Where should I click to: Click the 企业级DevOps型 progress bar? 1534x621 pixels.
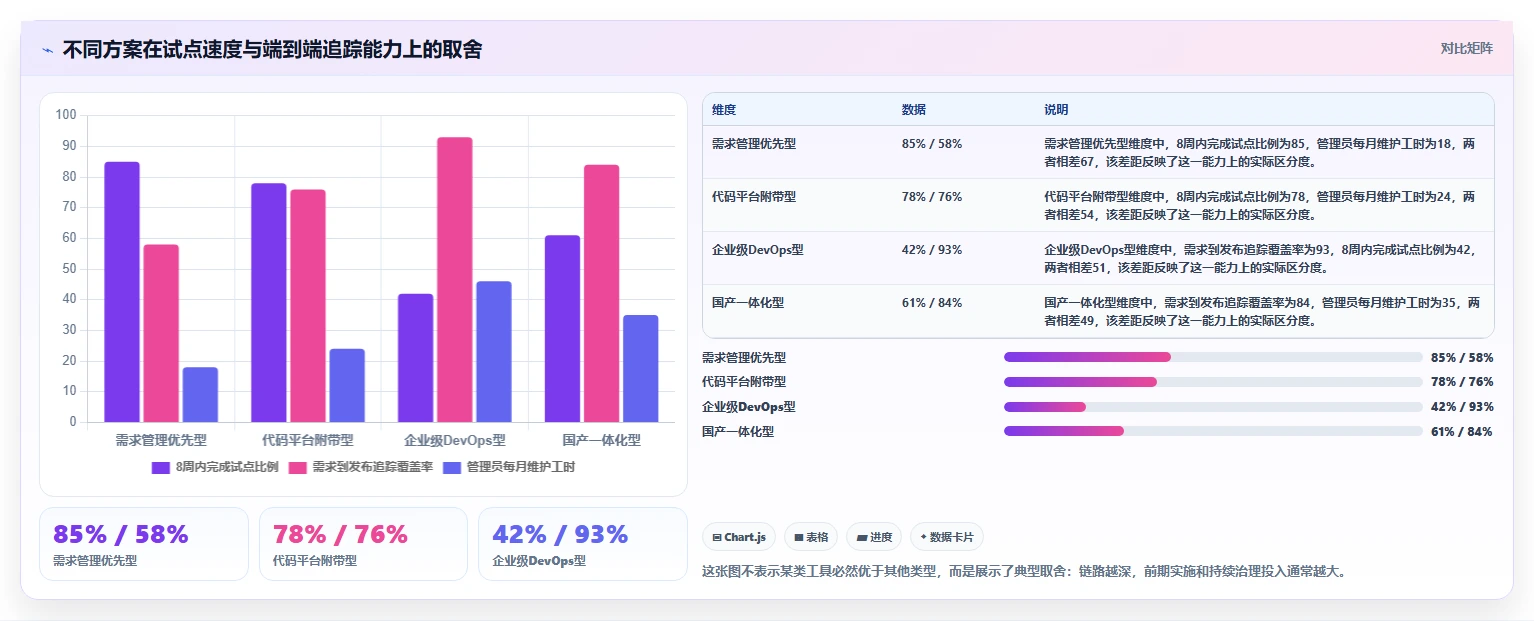[1213, 407]
